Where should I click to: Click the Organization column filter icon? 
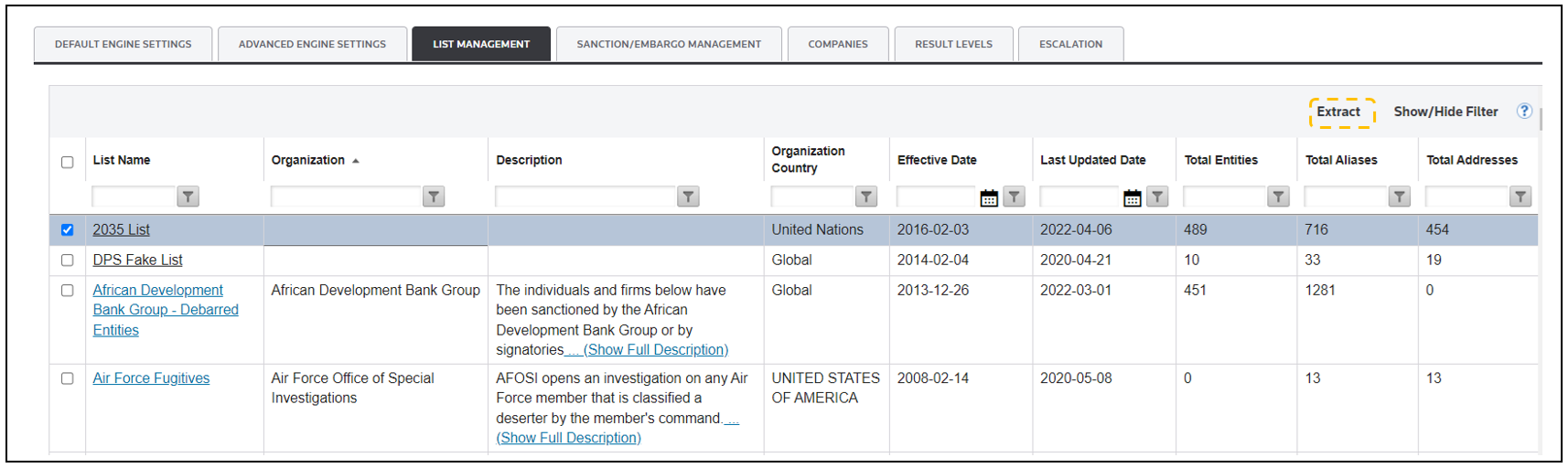(434, 197)
